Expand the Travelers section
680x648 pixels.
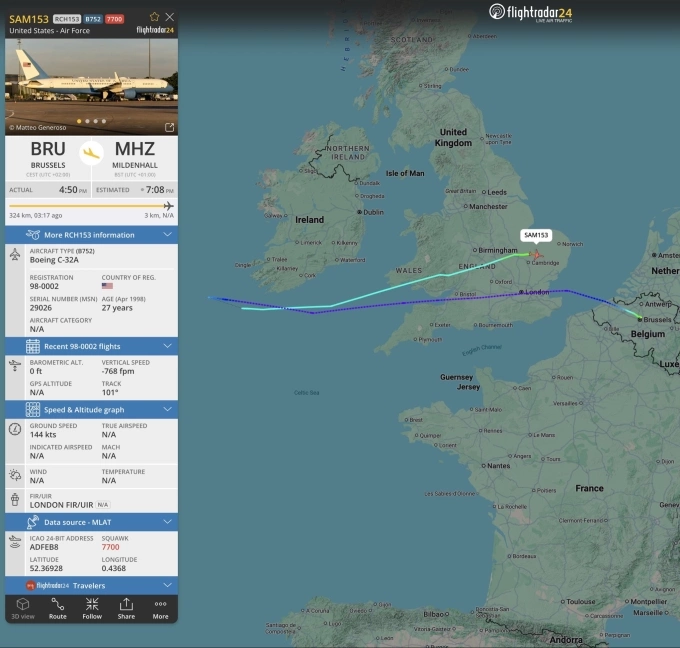(92, 586)
